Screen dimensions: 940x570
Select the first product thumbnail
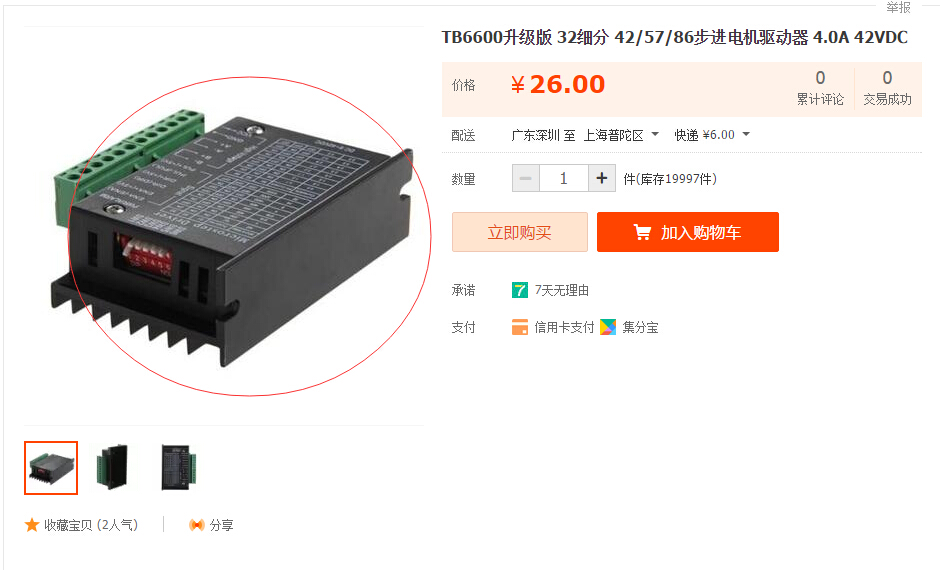tap(51, 468)
